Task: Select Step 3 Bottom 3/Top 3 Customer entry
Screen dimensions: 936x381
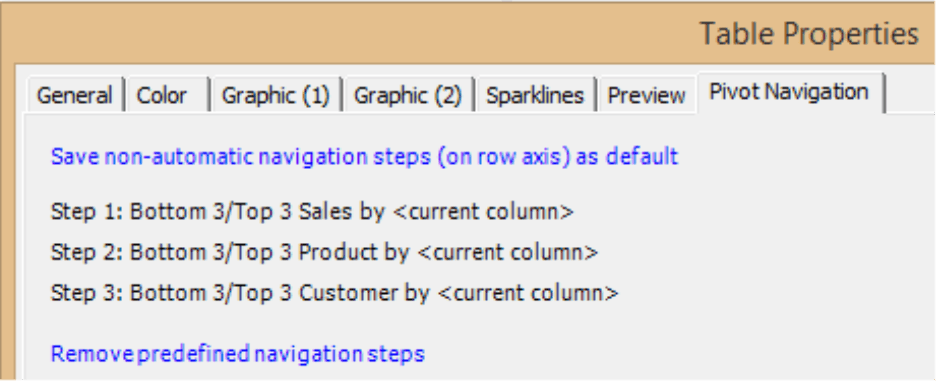Action: coord(334,293)
